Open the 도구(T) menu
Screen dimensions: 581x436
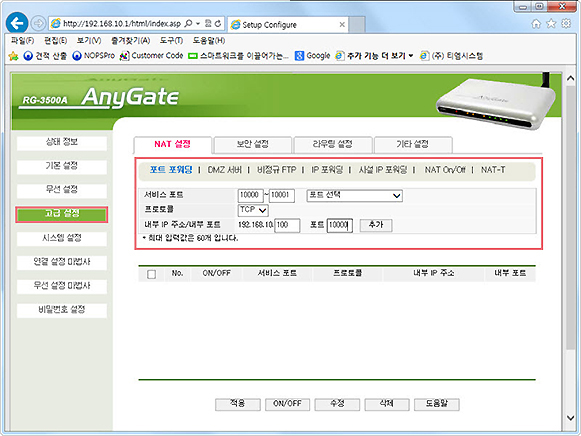171,41
